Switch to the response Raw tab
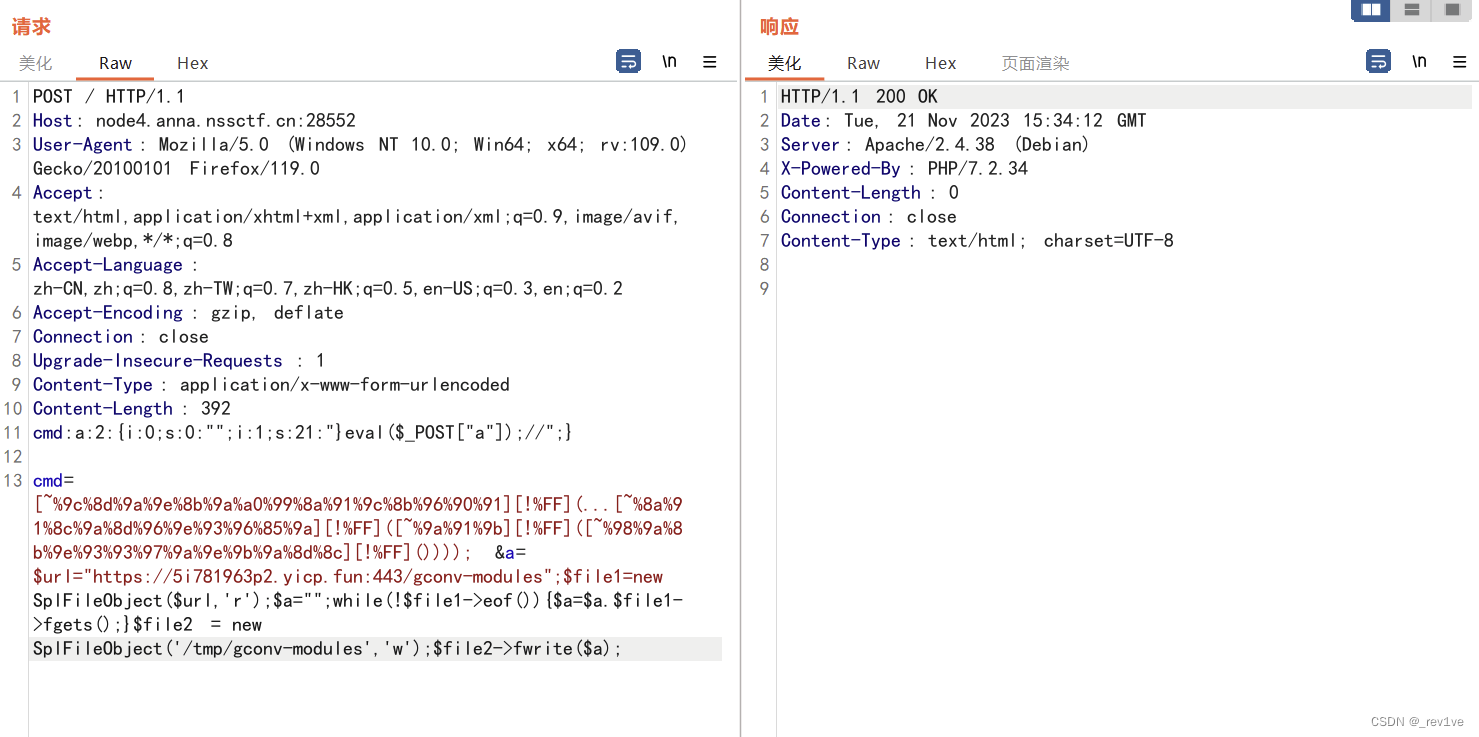The height and width of the screenshot is (737, 1479). pos(863,63)
